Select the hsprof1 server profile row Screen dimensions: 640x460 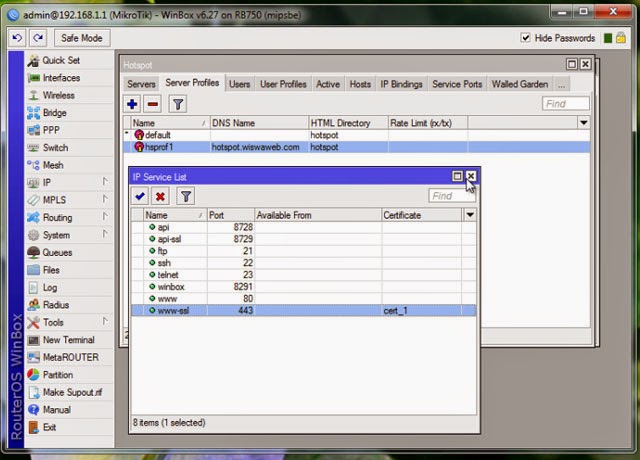(x=357, y=147)
